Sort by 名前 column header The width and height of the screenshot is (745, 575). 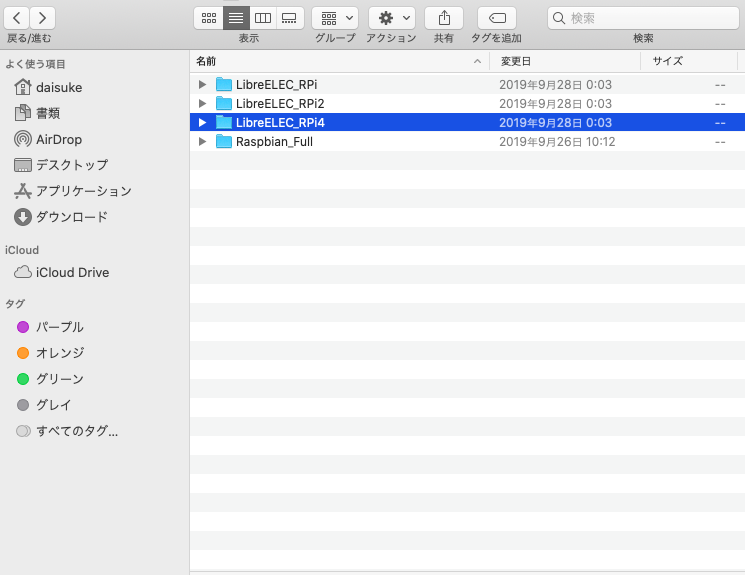[x=340, y=61]
